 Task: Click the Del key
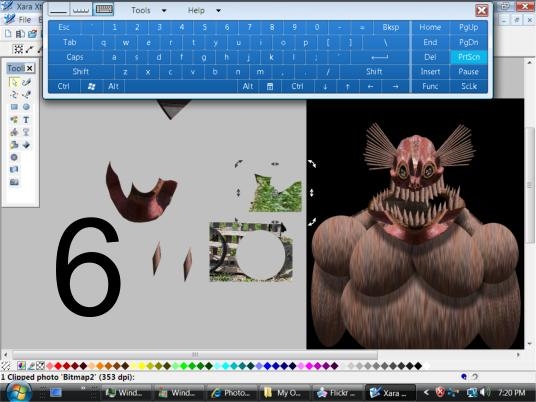tap(430, 57)
